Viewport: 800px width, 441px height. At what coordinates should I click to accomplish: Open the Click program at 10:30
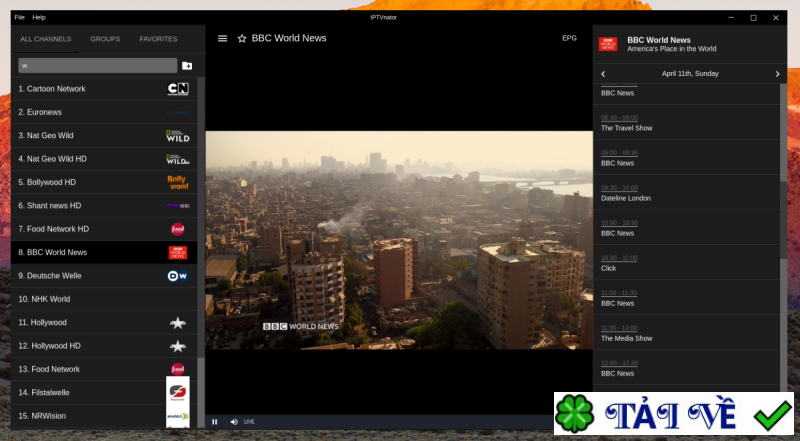click(686, 262)
